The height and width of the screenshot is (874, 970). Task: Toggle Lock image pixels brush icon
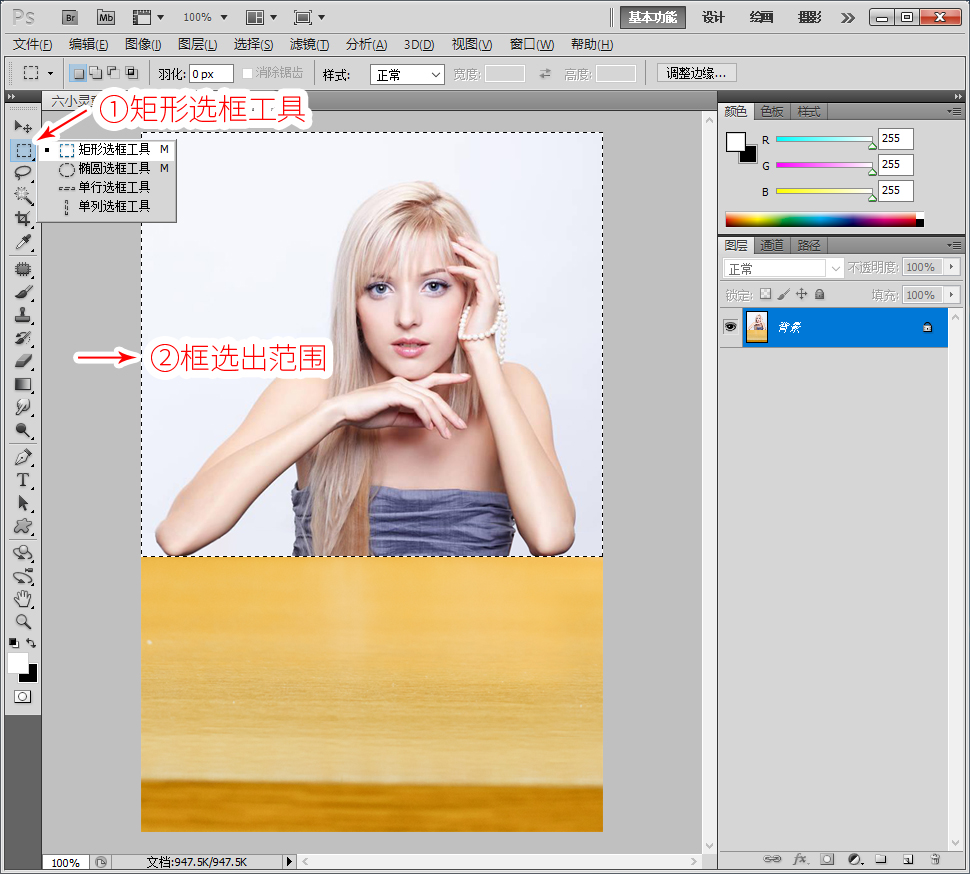783,294
